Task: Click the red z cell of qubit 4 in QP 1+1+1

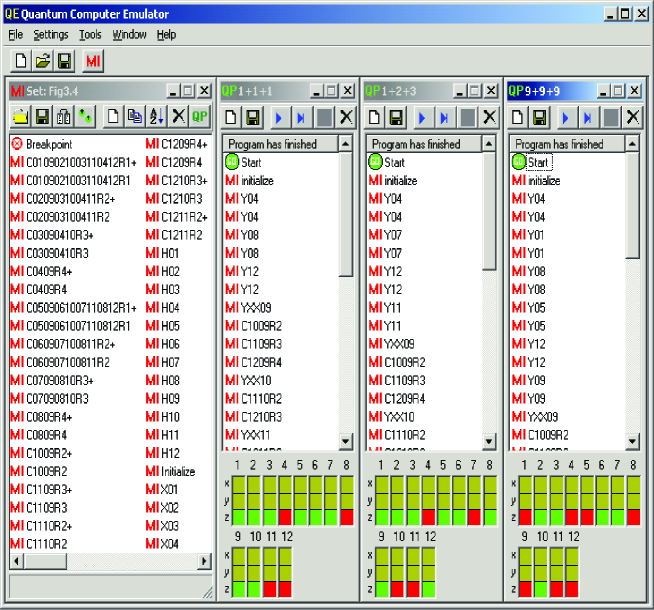Action: tap(285, 517)
